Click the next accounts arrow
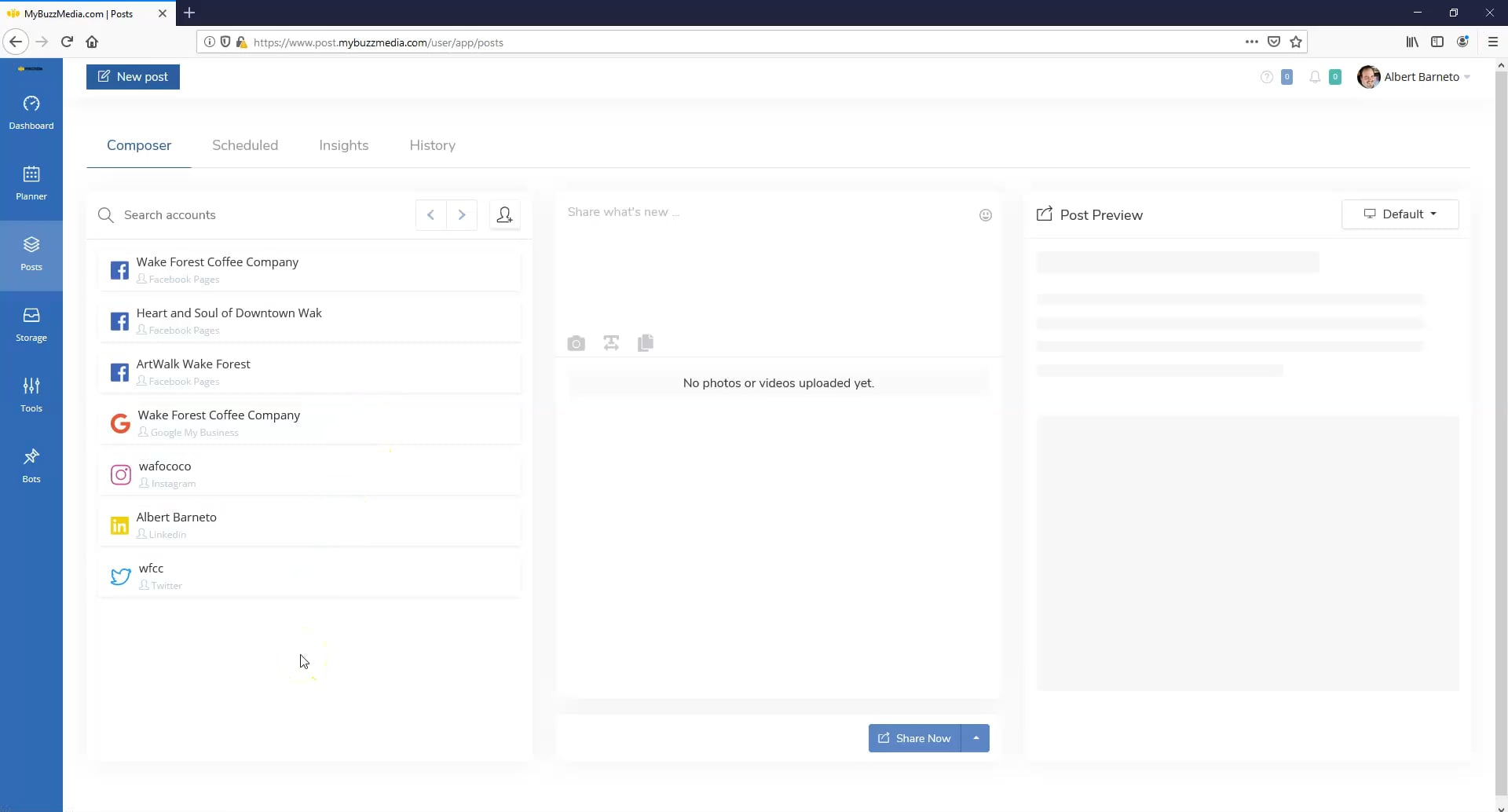This screenshot has height=812, width=1508. [462, 214]
